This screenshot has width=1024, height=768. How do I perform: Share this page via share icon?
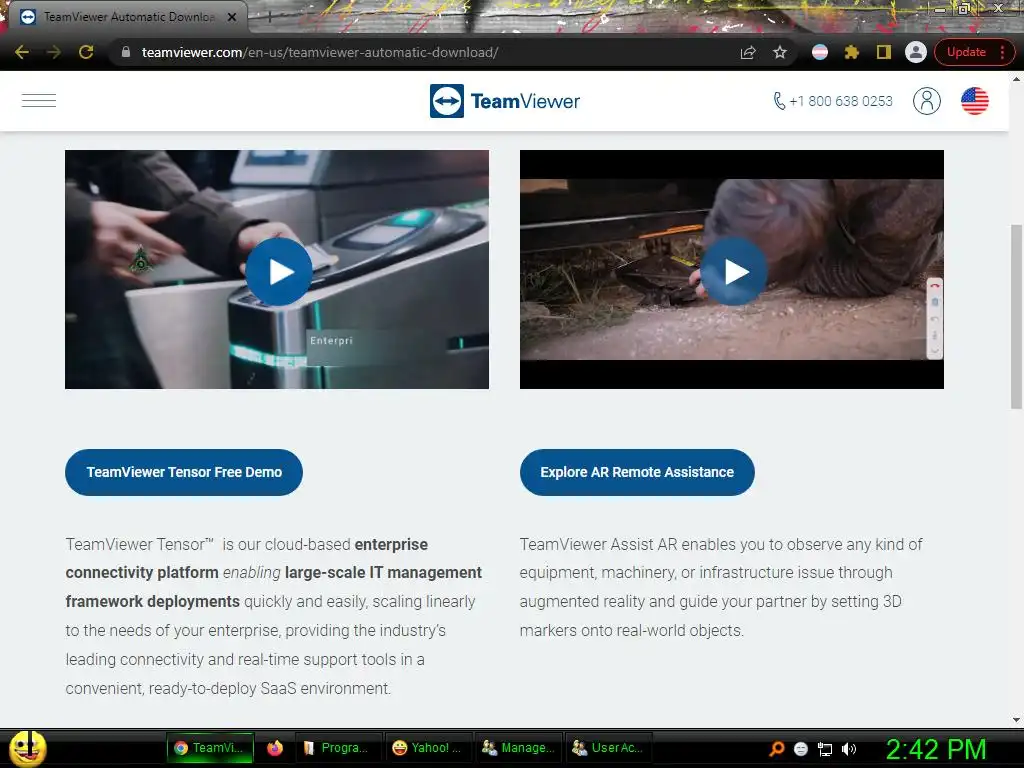click(748, 52)
